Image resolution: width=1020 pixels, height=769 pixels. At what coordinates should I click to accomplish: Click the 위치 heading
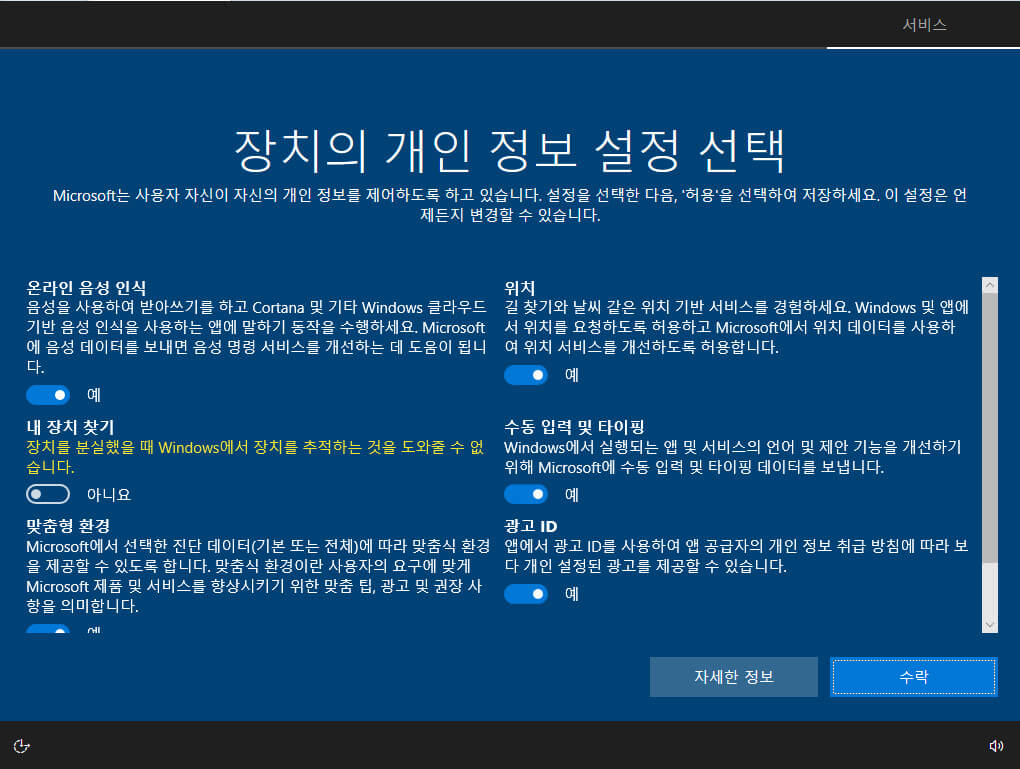[x=520, y=288]
